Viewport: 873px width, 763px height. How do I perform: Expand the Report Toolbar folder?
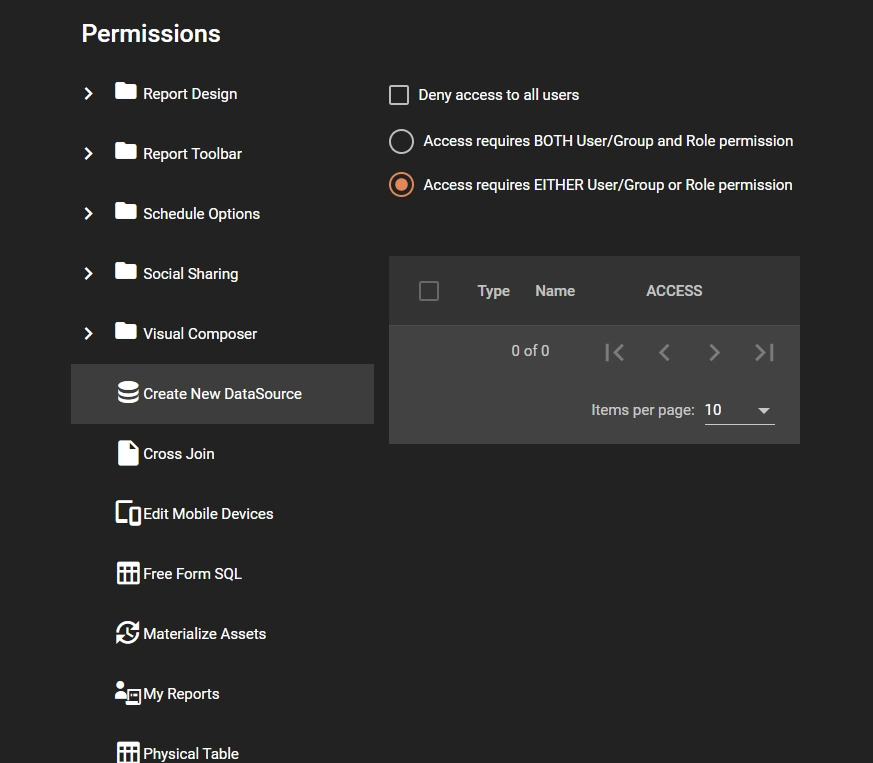click(x=89, y=153)
